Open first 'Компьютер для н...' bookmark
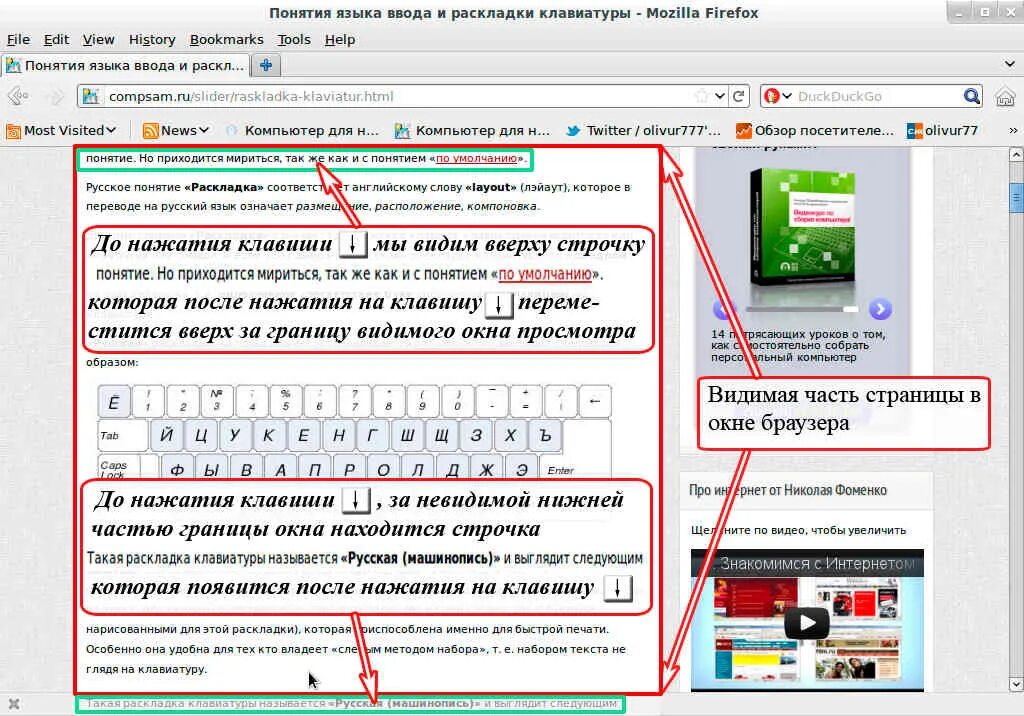Screen dimensions: 1024x716 [x=302, y=131]
